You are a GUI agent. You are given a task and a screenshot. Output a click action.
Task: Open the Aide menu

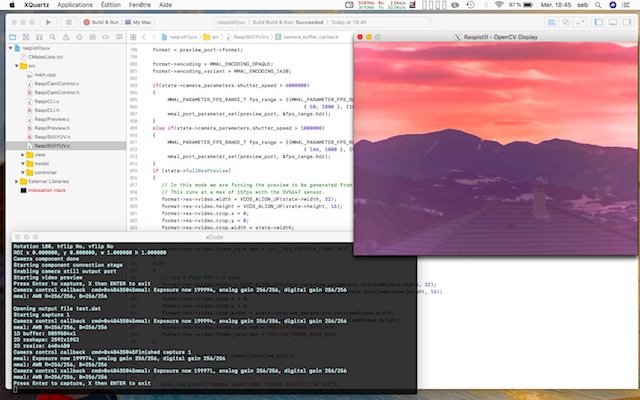[165, 5]
